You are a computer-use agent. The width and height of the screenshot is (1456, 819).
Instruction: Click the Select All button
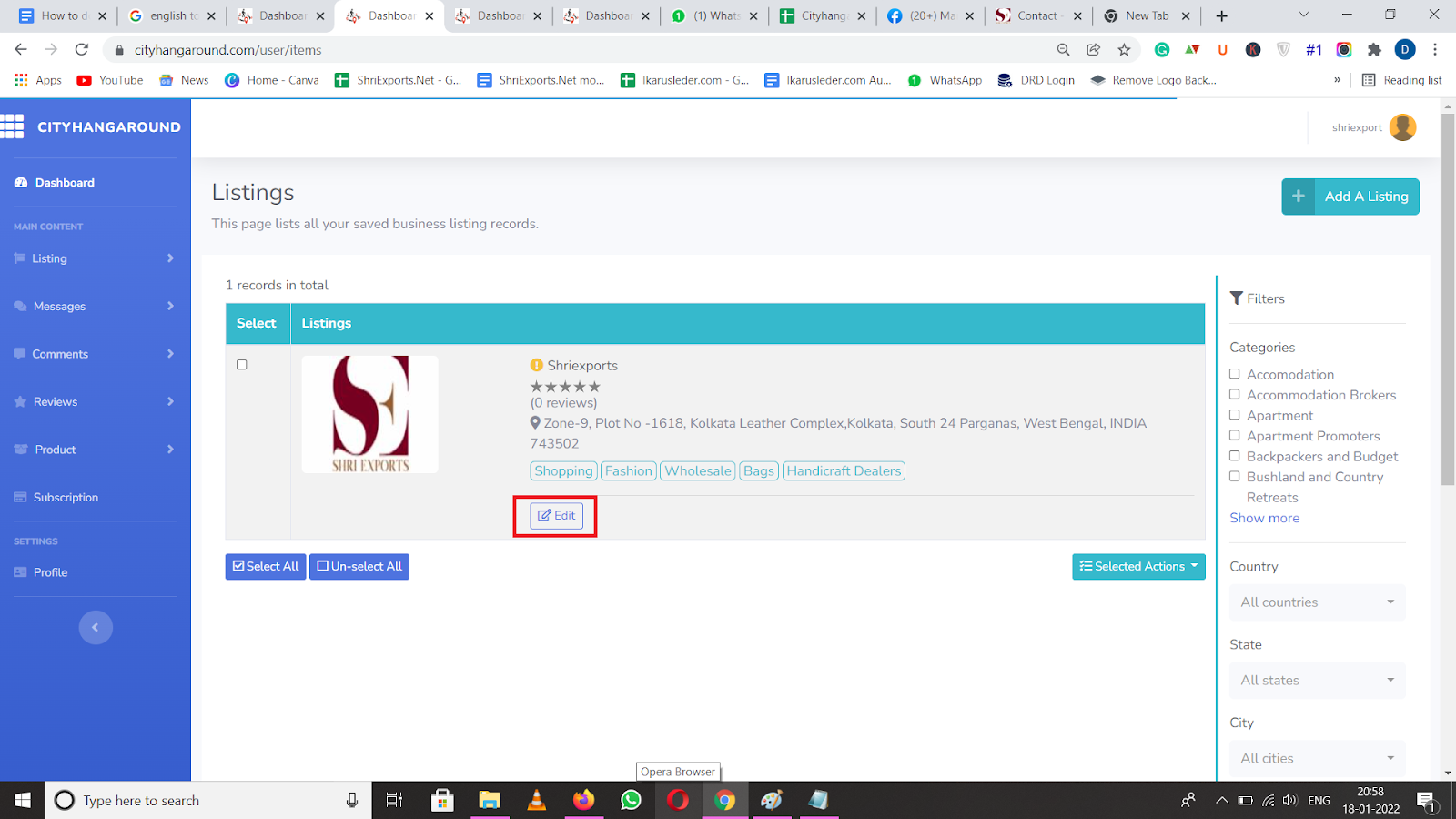(266, 567)
